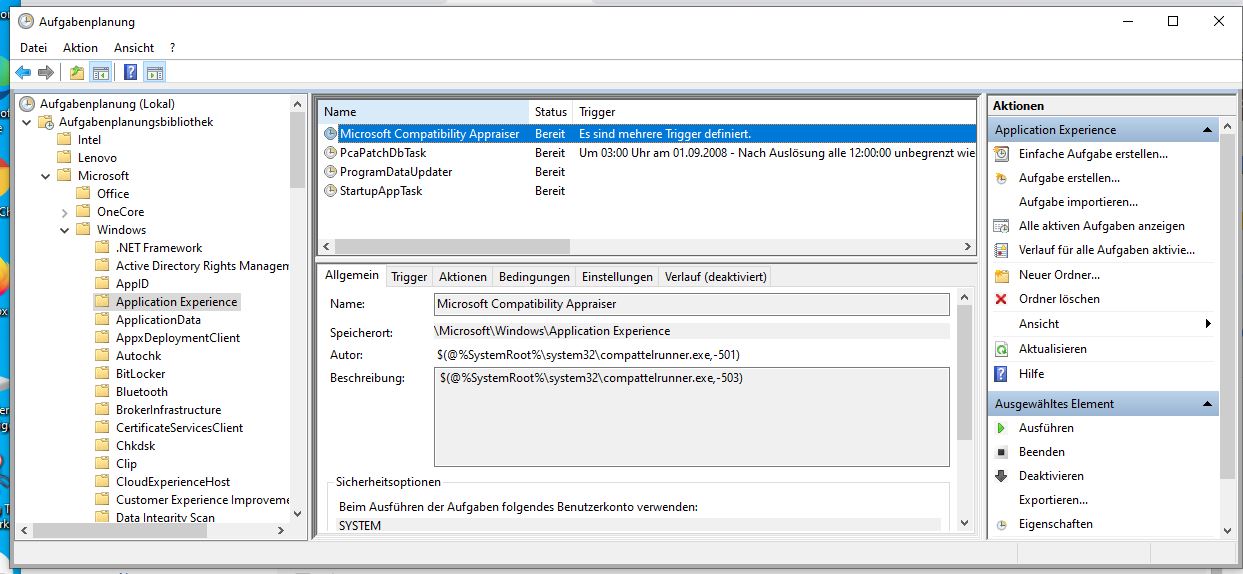Click the Verlauf für alle Aufgaben icon
This screenshot has width=1243, height=574.
1001,250
